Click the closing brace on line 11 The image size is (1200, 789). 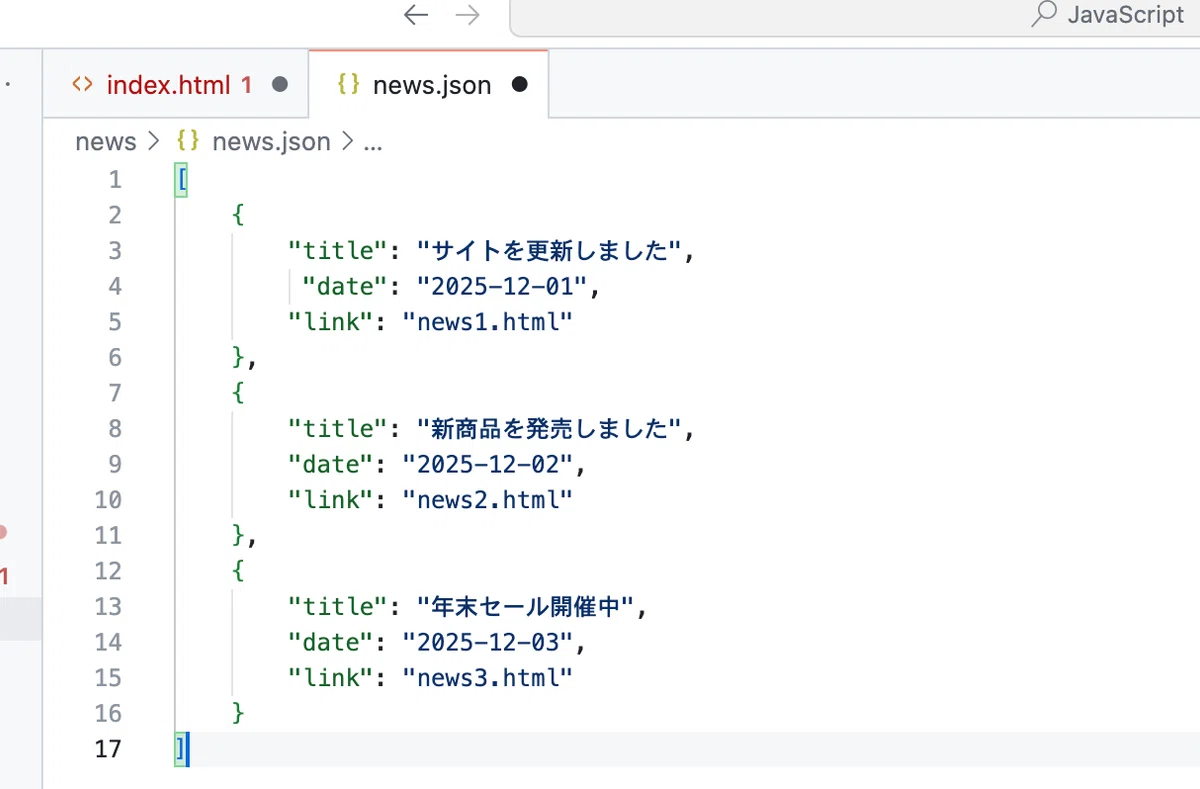[x=238, y=535]
